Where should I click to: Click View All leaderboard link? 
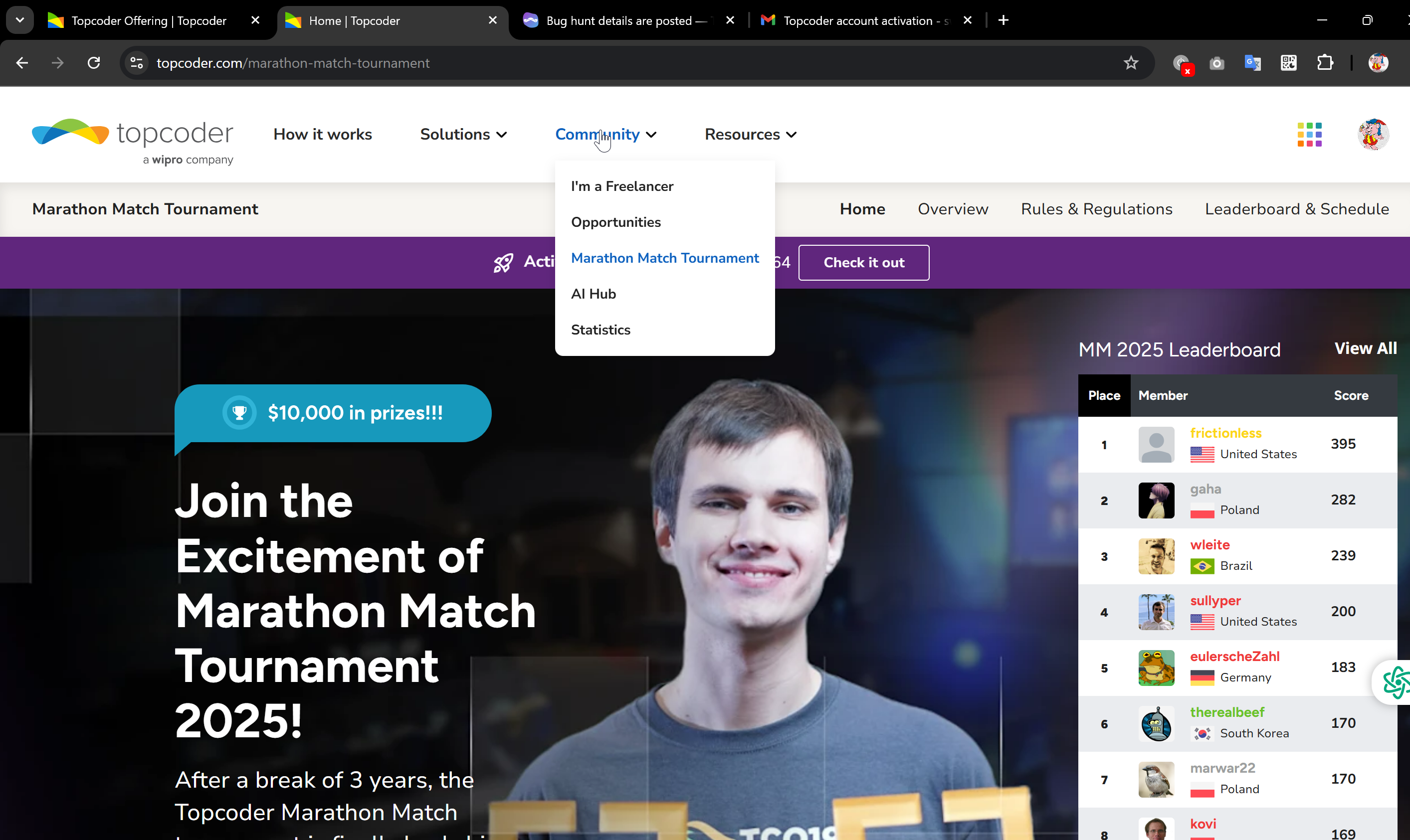[x=1365, y=348]
